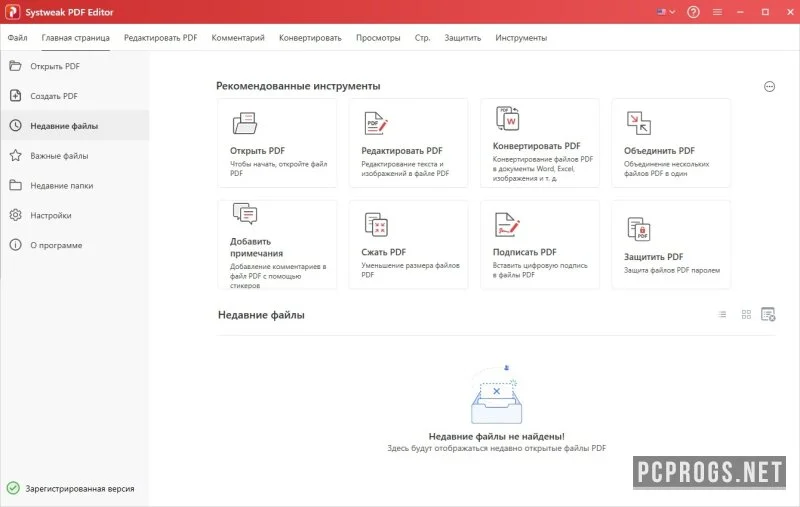Click the Открыть PDF folder icon in sidebar
The image size is (800, 507).
tap(15, 66)
